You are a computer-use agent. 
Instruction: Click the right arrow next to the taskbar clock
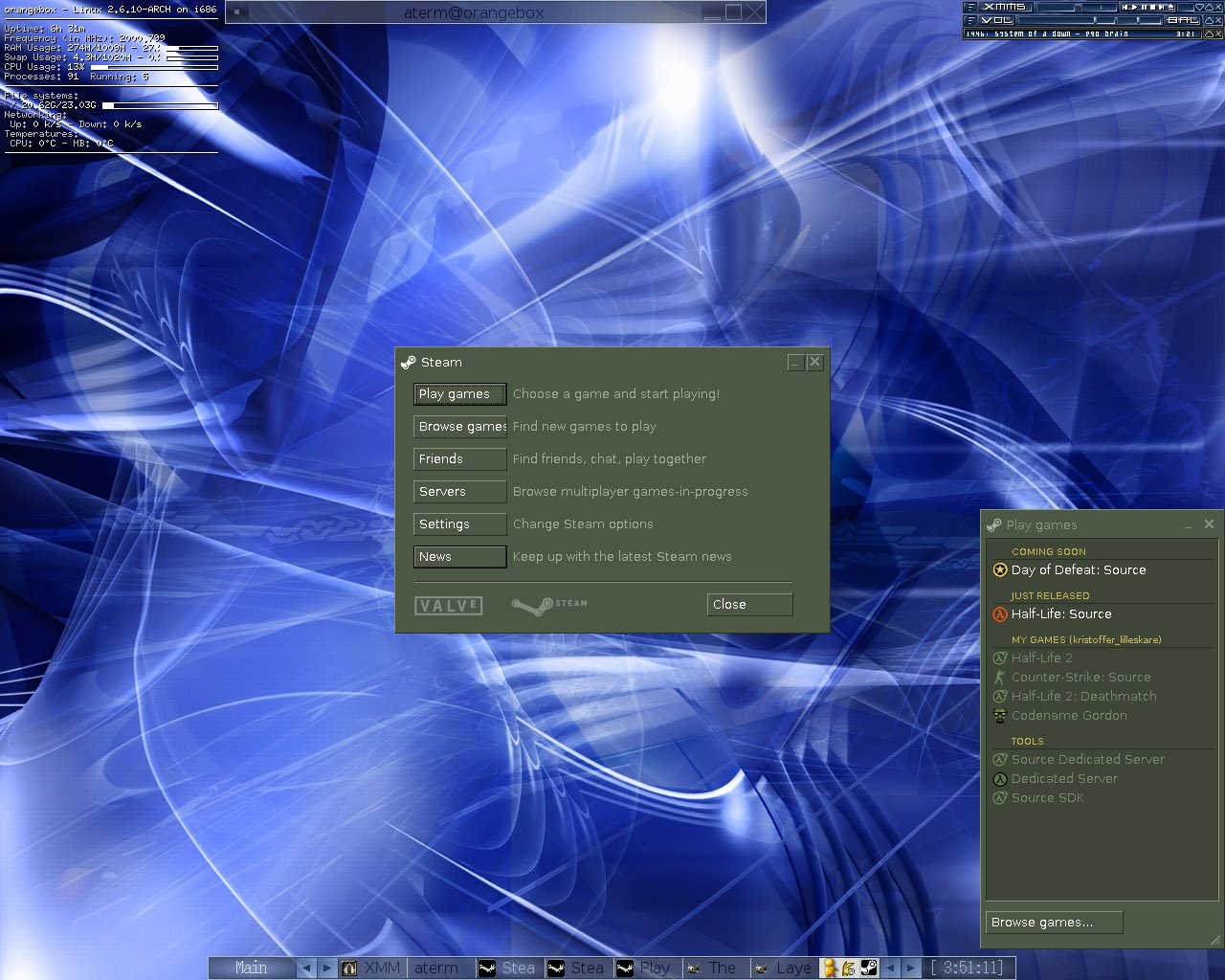coord(911,968)
